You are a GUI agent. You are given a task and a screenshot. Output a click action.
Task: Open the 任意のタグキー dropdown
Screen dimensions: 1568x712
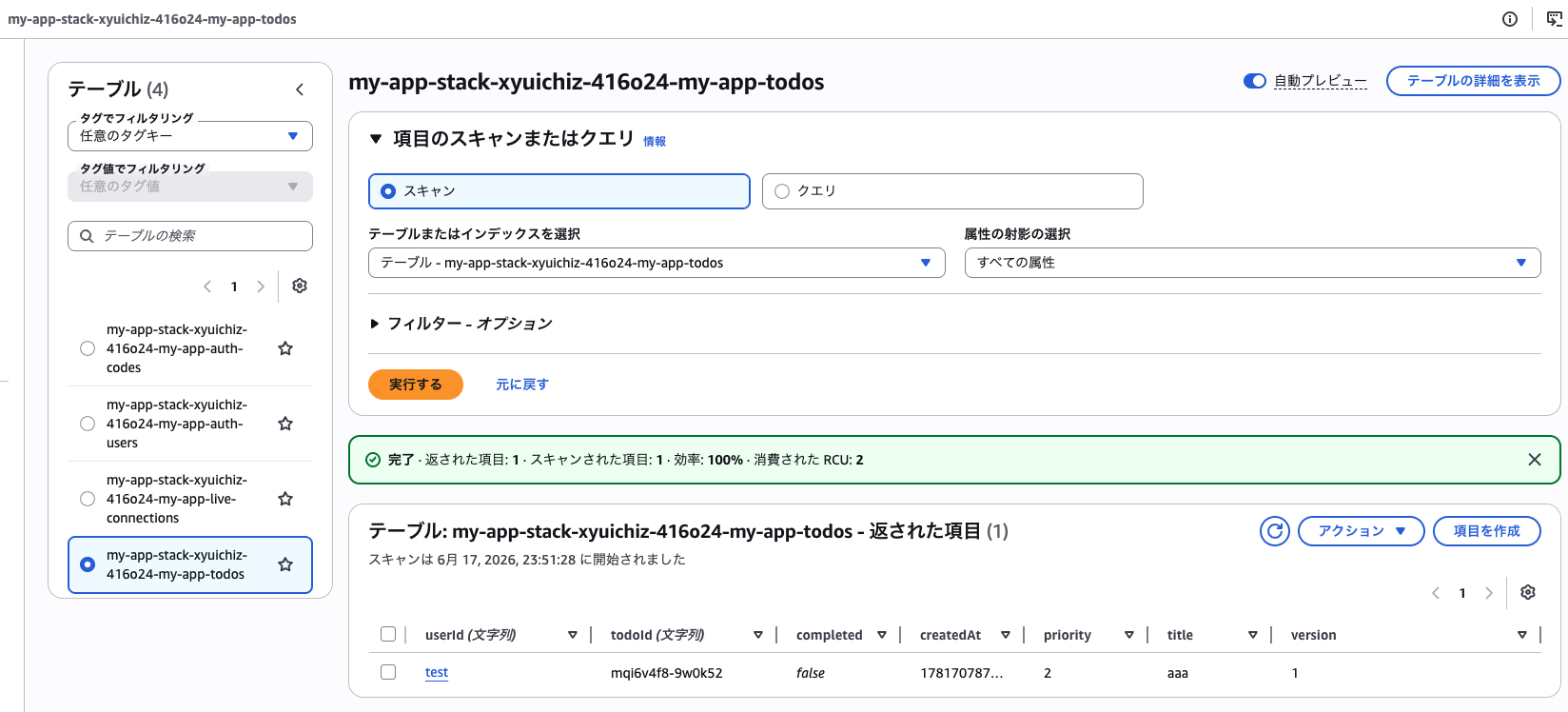[x=190, y=136]
